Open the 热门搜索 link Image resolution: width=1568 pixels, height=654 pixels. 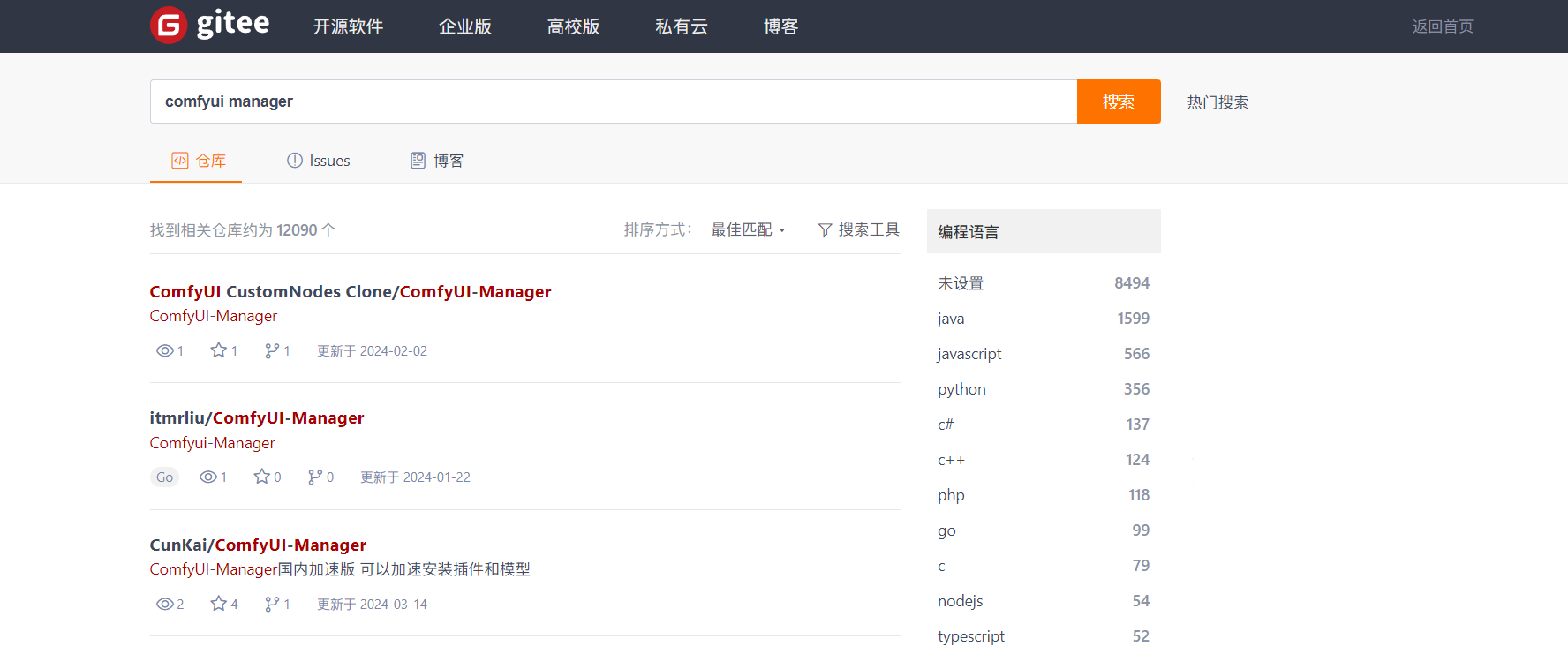pyautogui.click(x=1217, y=102)
